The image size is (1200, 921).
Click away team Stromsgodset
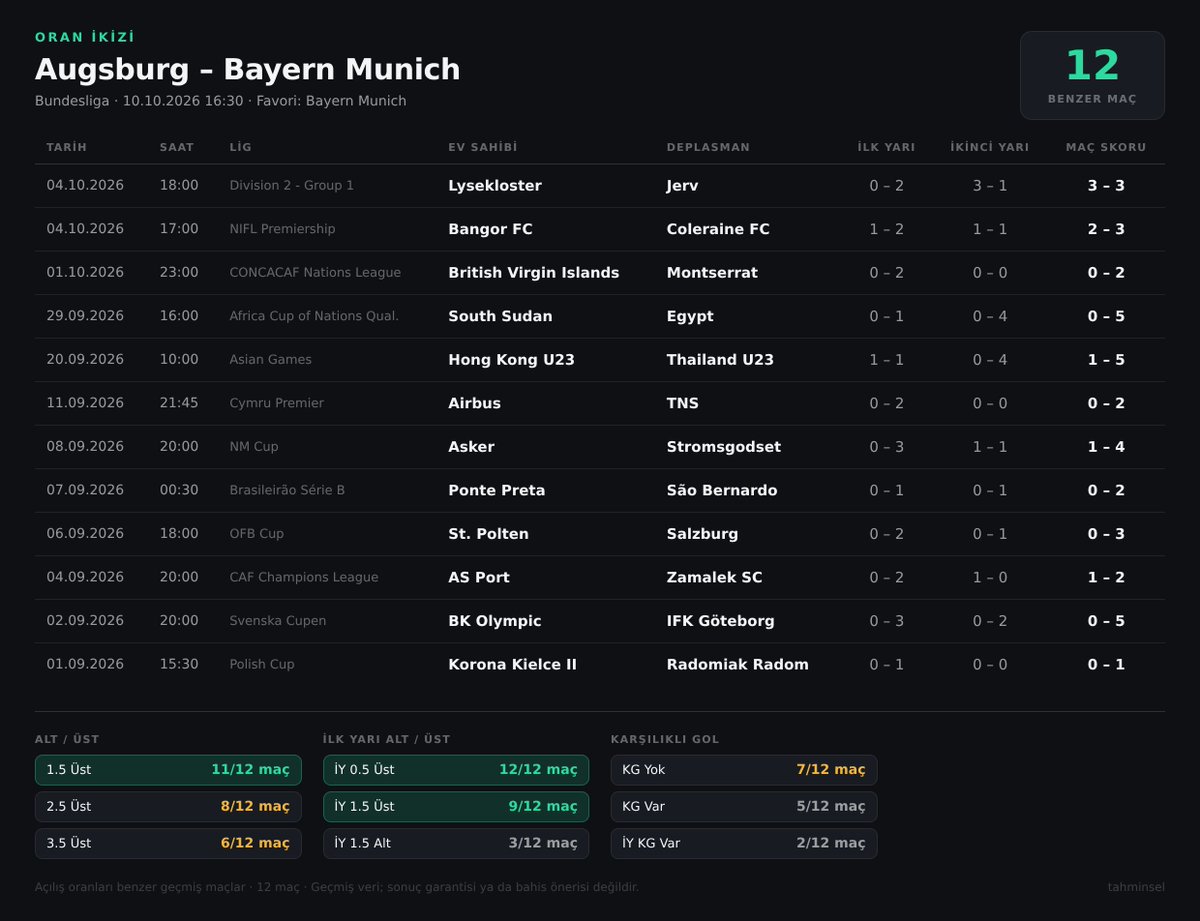(724, 447)
